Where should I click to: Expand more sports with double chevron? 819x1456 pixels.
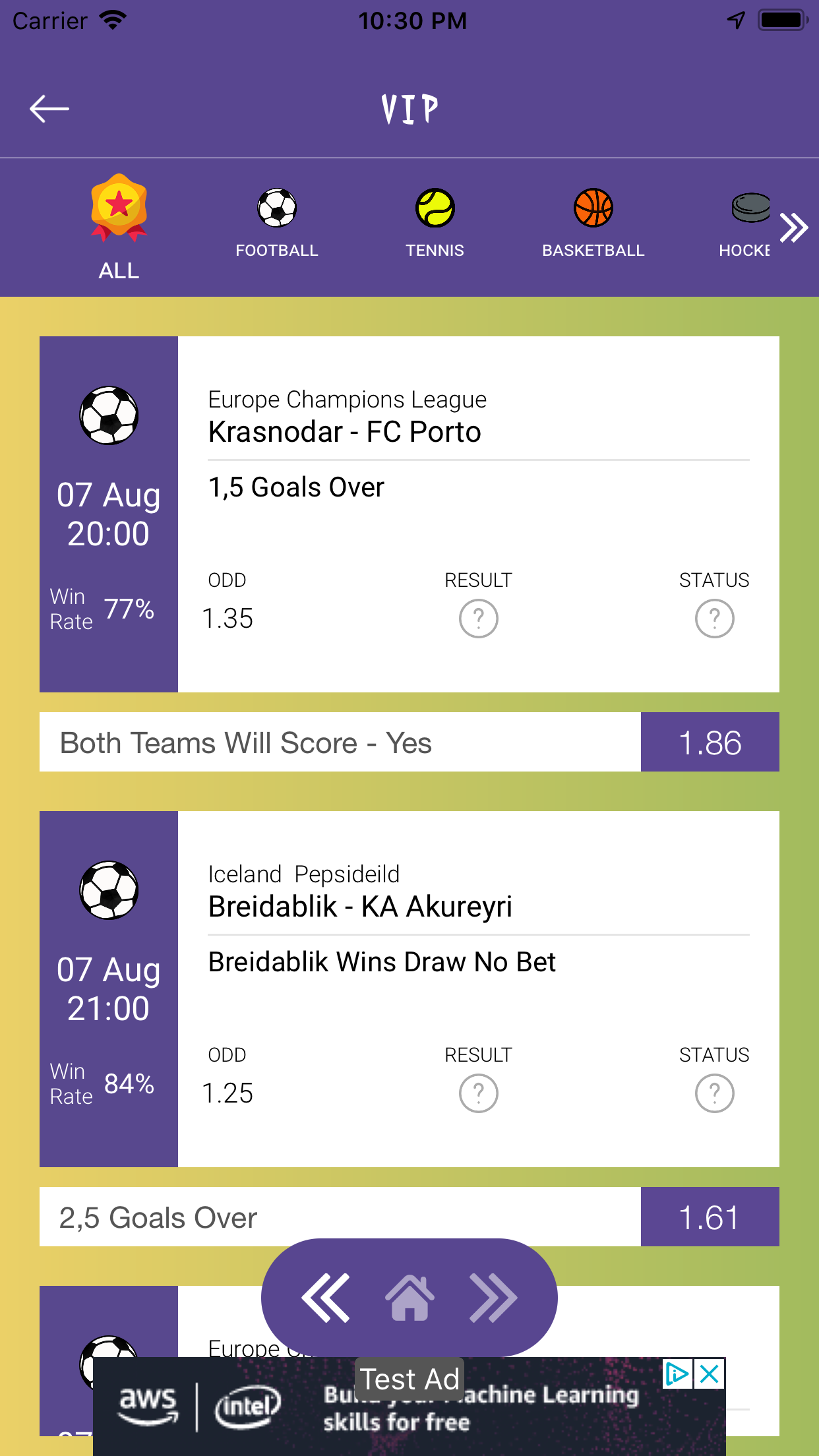tap(794, 228)
